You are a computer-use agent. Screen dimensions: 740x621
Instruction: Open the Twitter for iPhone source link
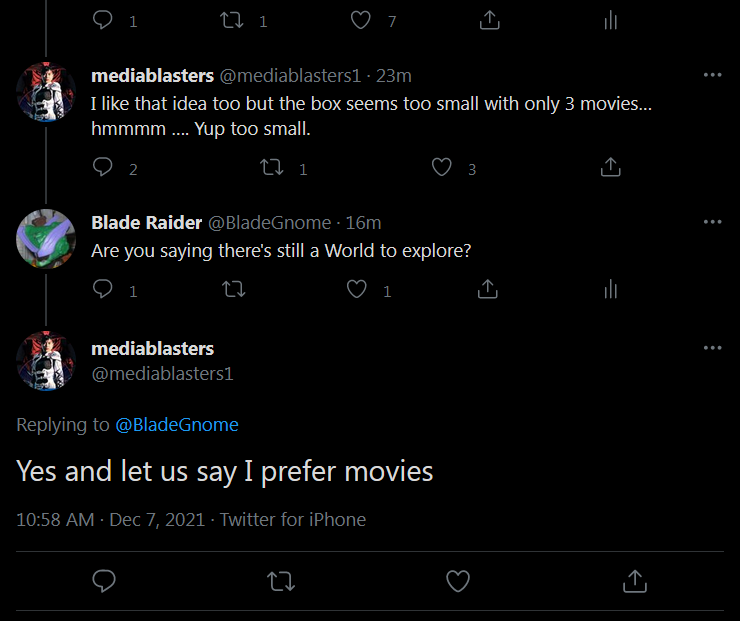[293, 520]
